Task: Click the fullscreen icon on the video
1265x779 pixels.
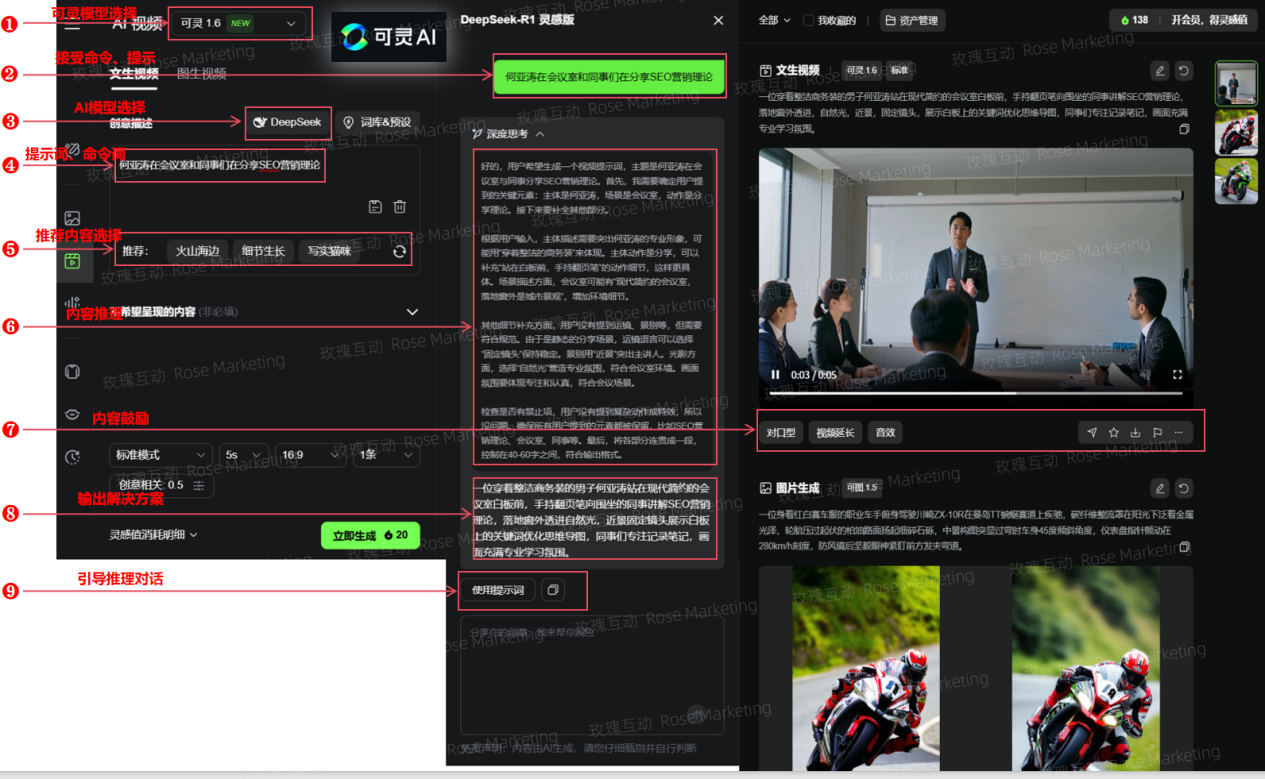Action: tap(1177, 375)
